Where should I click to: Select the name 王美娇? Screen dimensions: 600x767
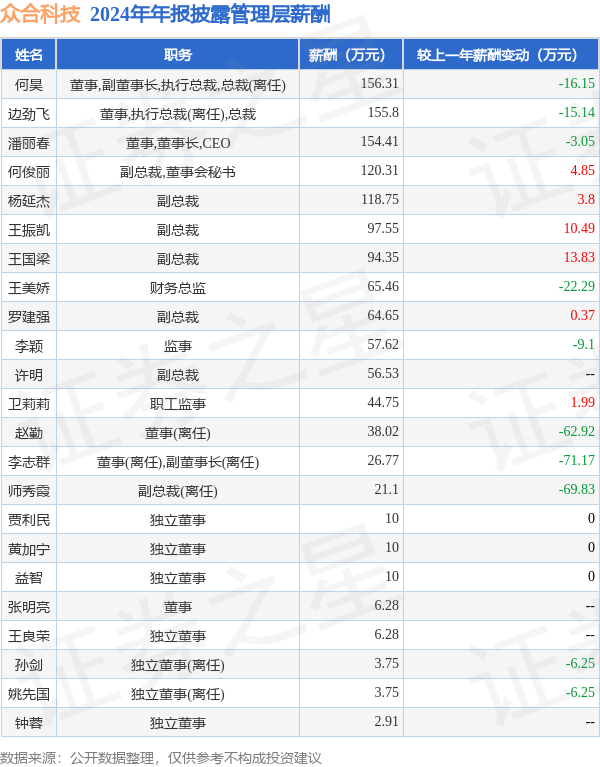pyautogui.click(x=29, y=288)
